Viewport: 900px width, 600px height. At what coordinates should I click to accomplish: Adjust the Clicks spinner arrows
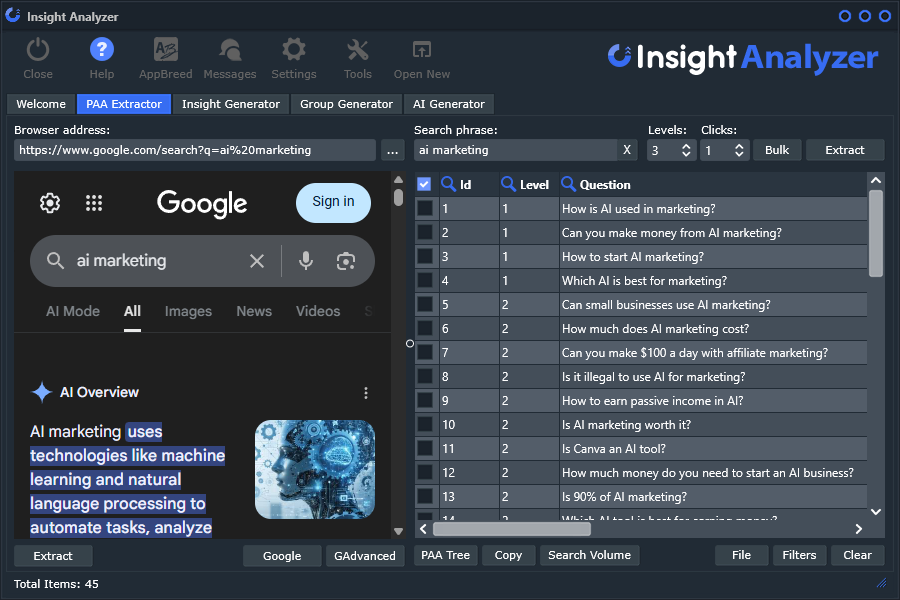[739, 150]
